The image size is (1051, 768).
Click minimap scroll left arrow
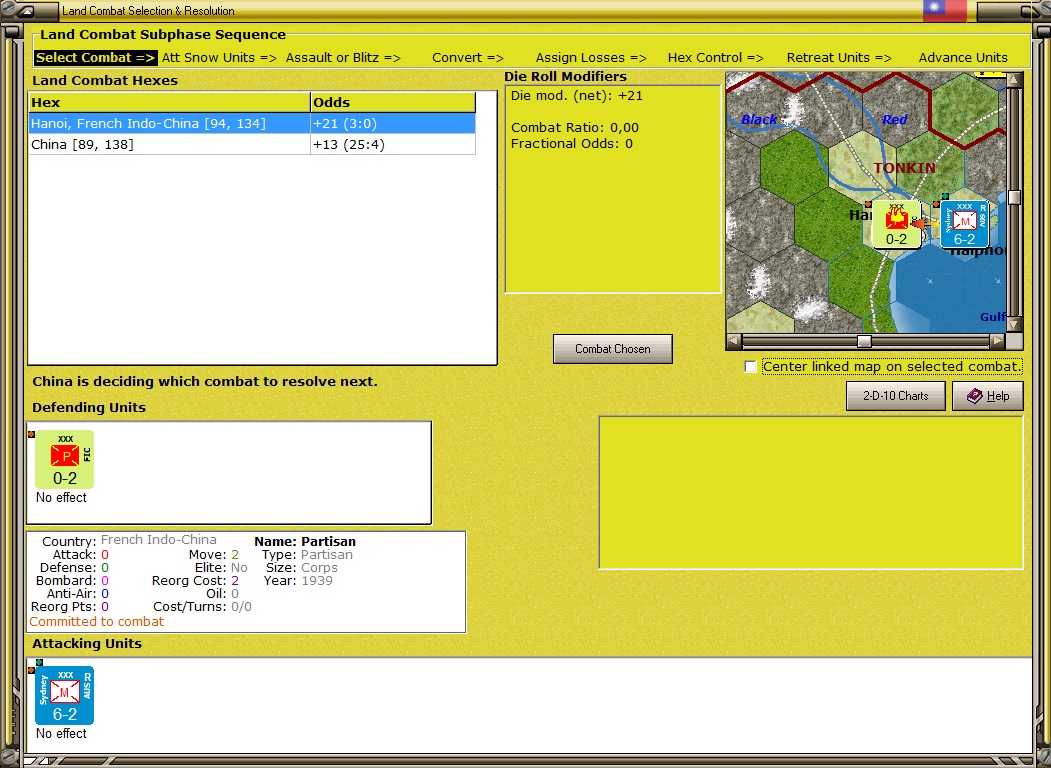tap(734, 341)
